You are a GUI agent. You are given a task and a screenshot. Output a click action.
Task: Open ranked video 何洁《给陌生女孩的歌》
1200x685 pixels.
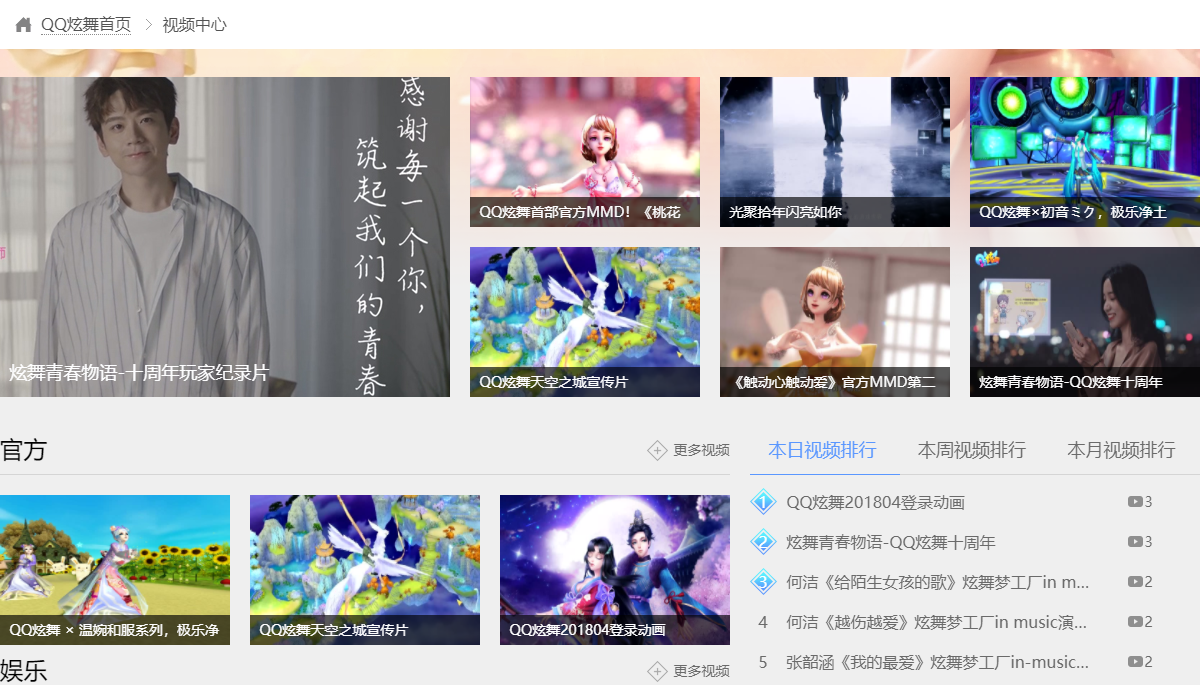pos(938,582)
